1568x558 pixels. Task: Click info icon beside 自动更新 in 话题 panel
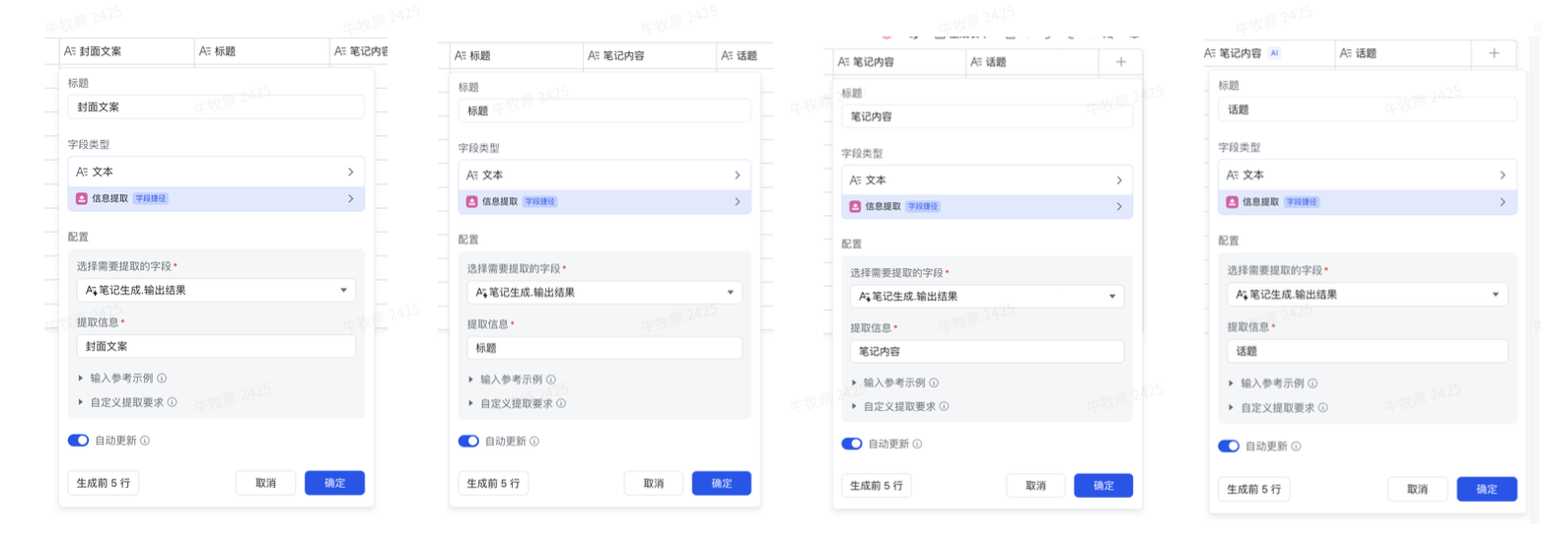(1296, 447)
